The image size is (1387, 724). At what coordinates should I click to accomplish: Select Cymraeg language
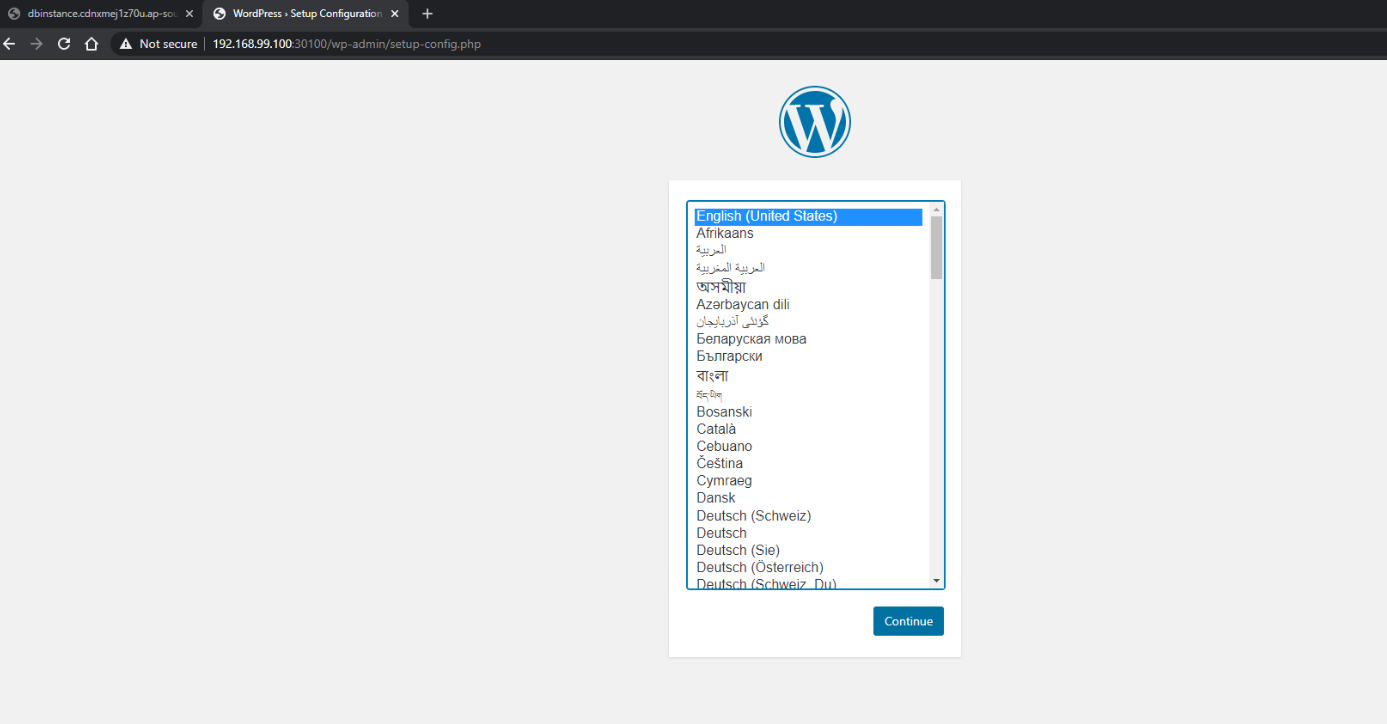(x=808, y=481)
